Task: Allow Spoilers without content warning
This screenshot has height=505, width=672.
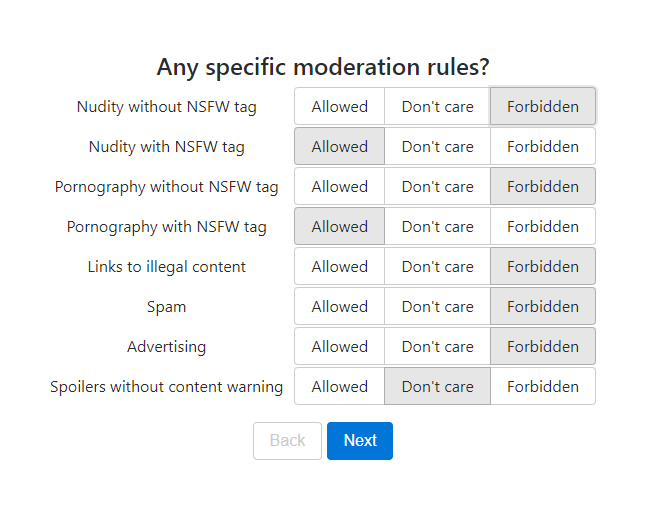Action: [x=339, y=386]
